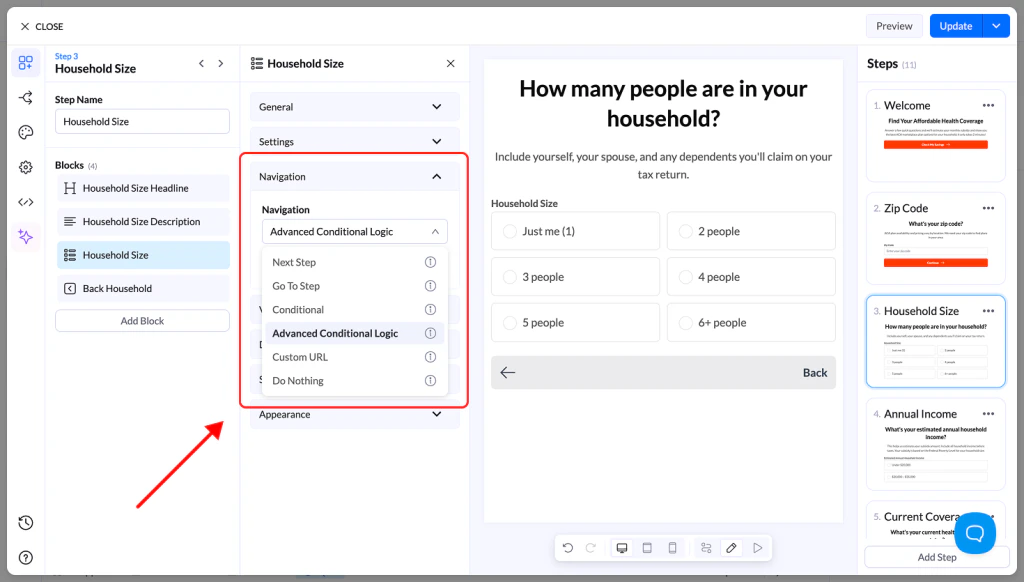Close the Household Size settings panel

451,63
